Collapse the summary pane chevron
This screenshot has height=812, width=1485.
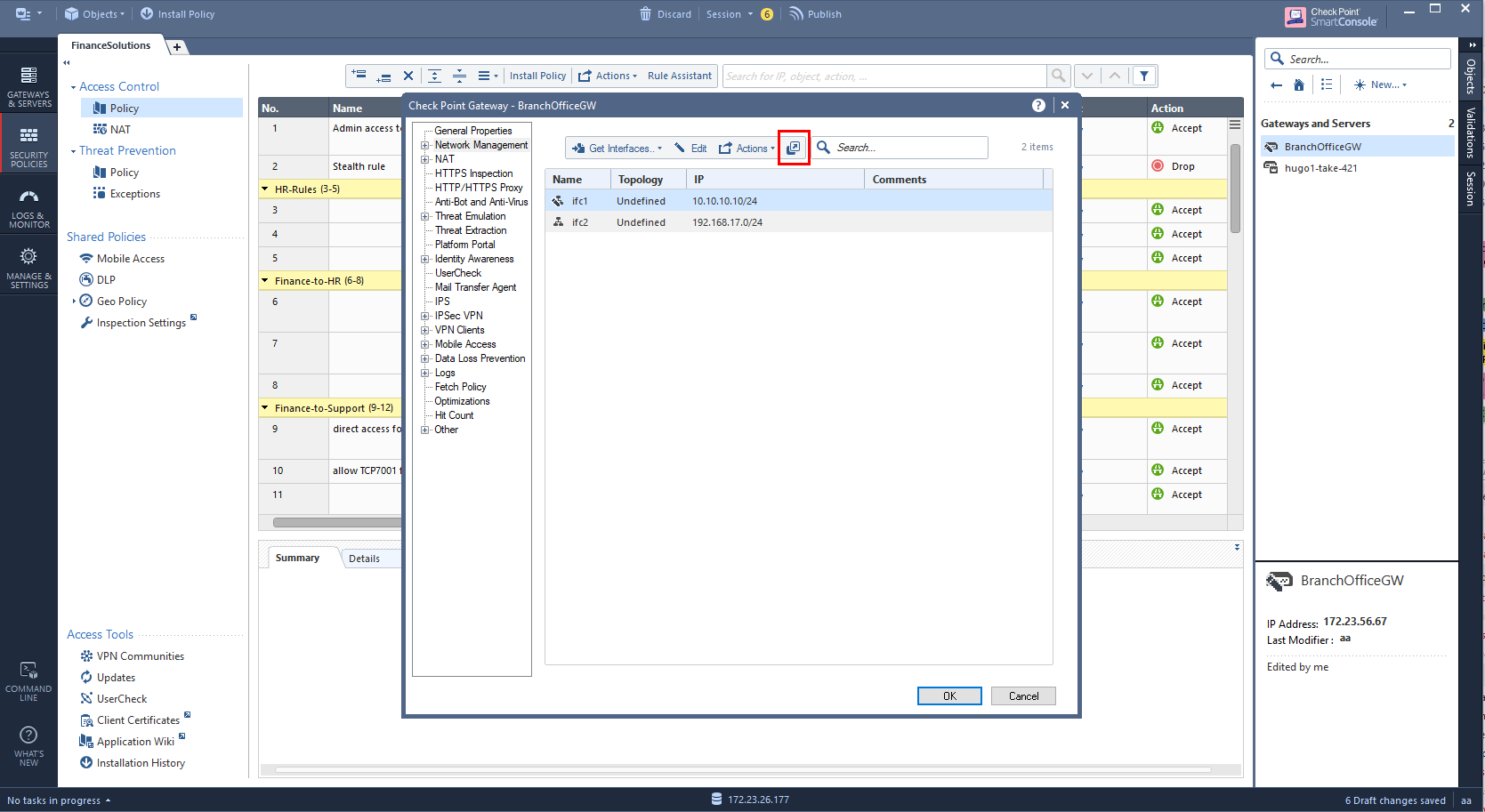(1237, 547)
